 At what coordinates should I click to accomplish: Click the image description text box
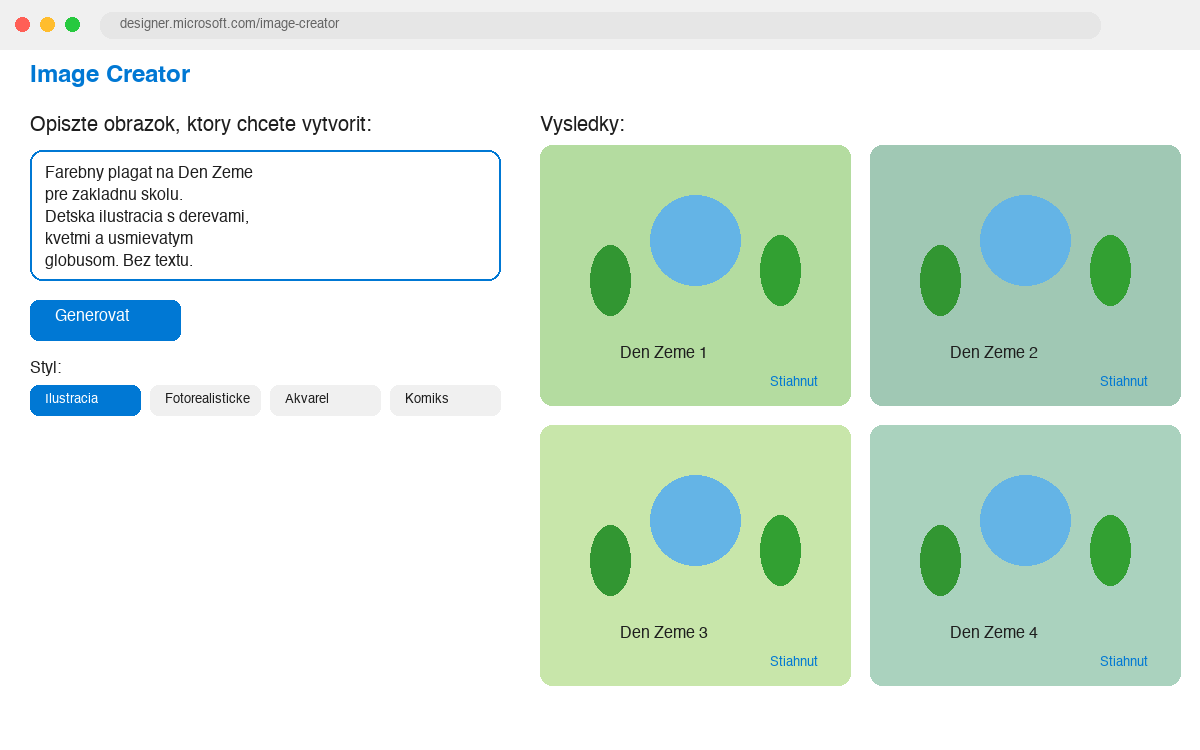click(265, 215)
